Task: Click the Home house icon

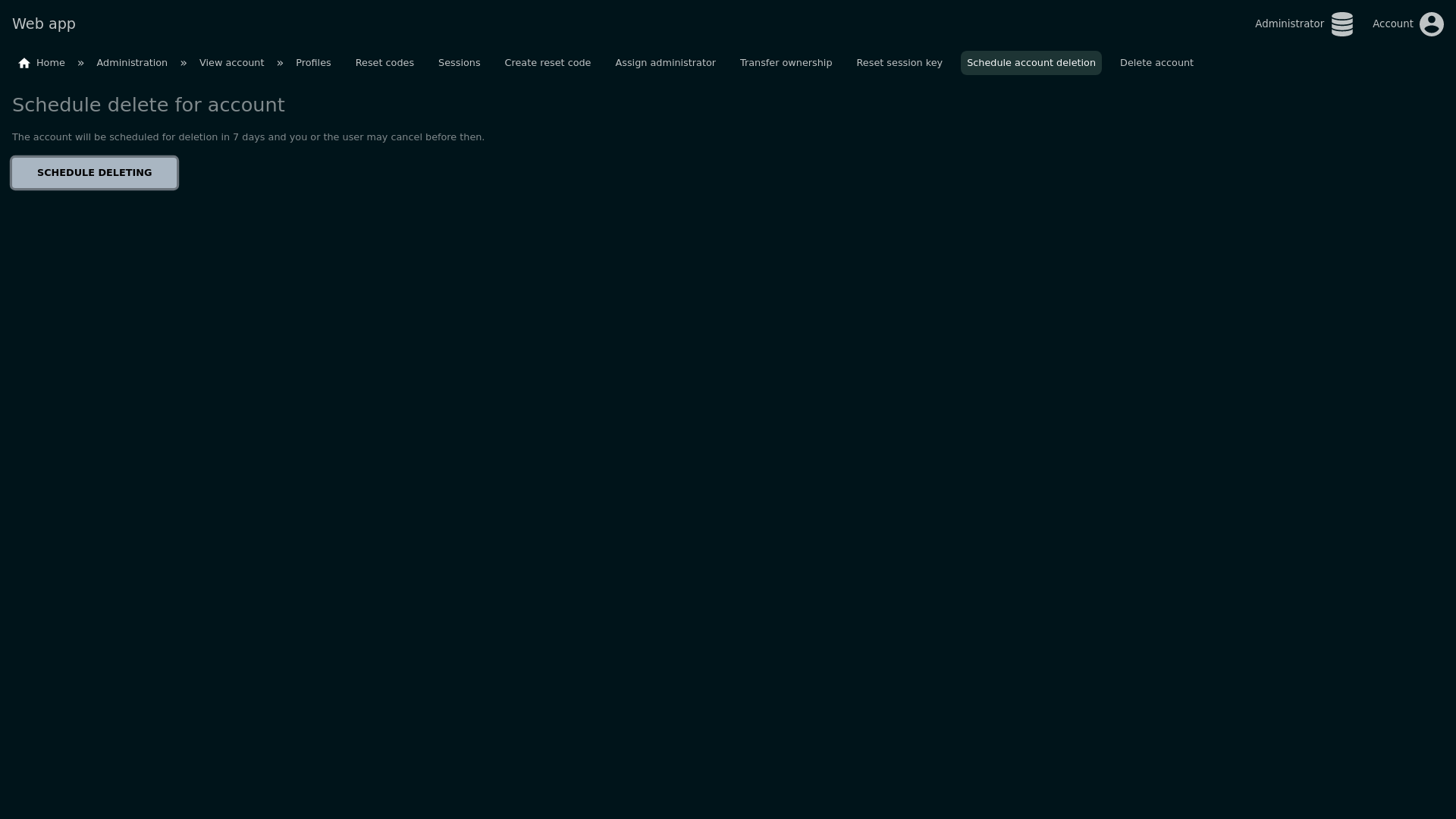Action: (24, 63)
